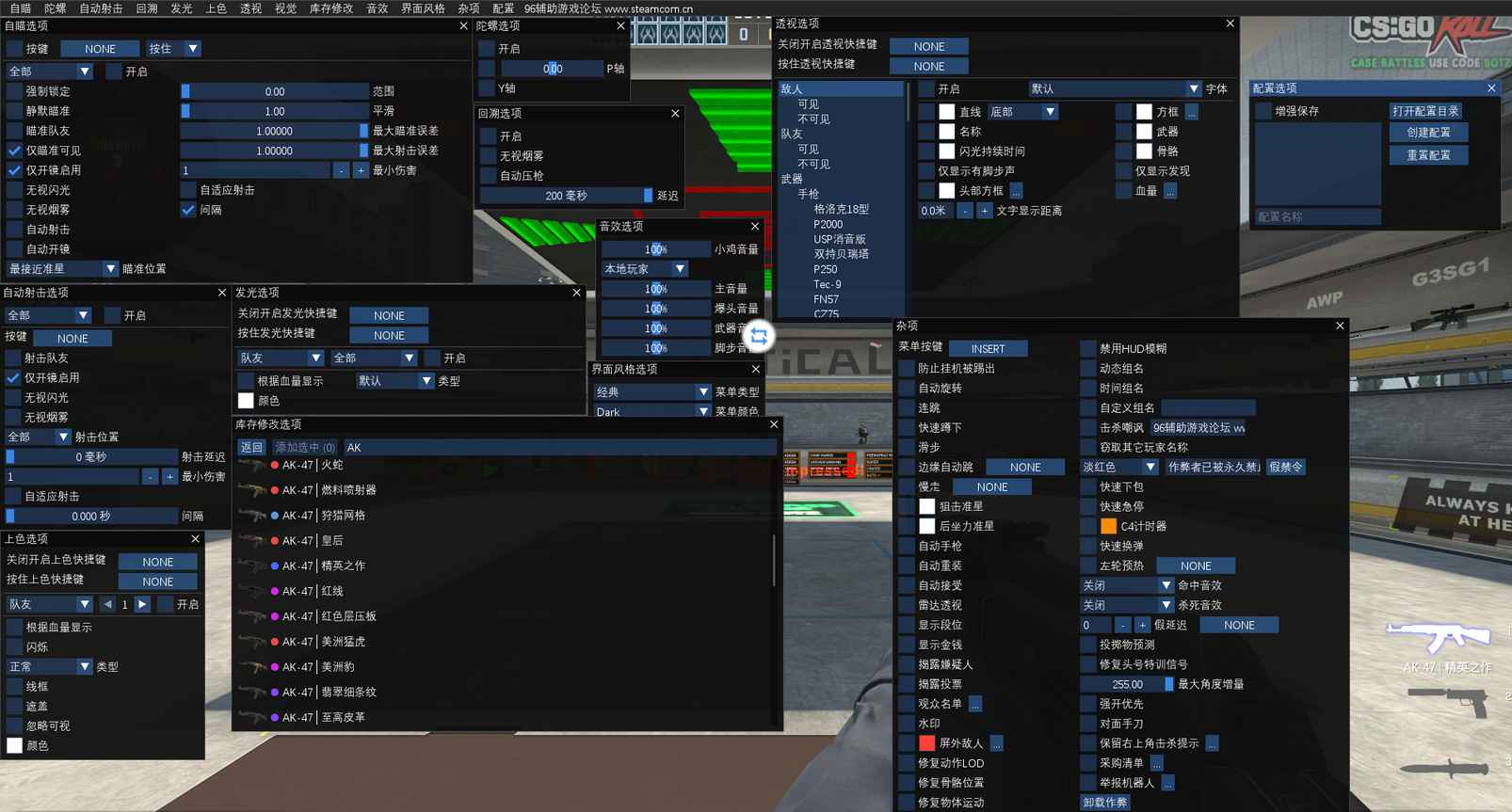This screenshot has height=812, width=1512.
Task: Click the orange C4计时器 color swatch
Action: click(1108, 526)
